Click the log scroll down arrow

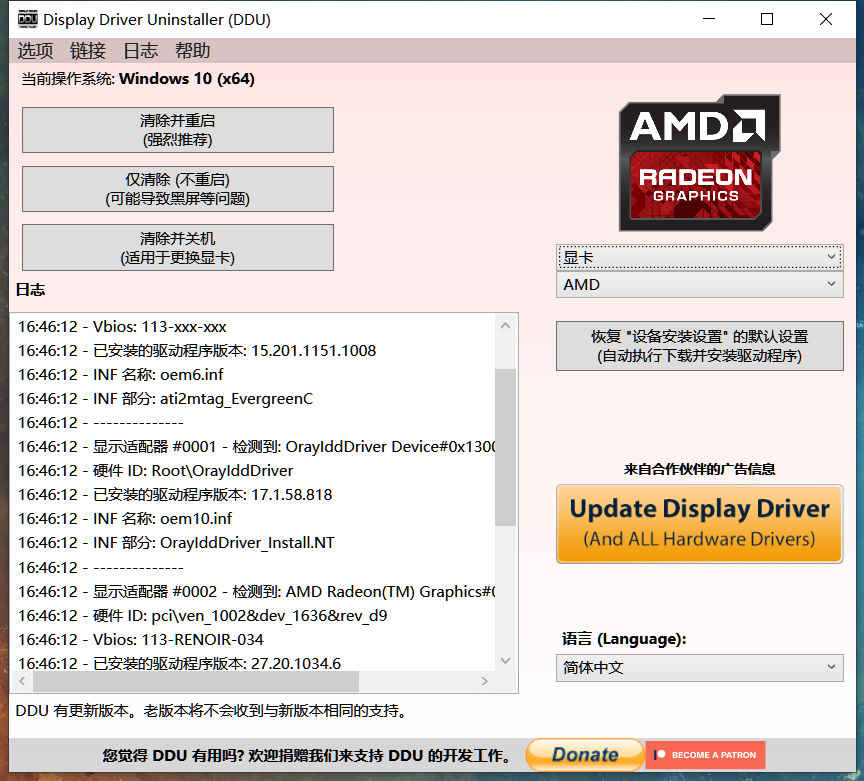click(505, 660)
